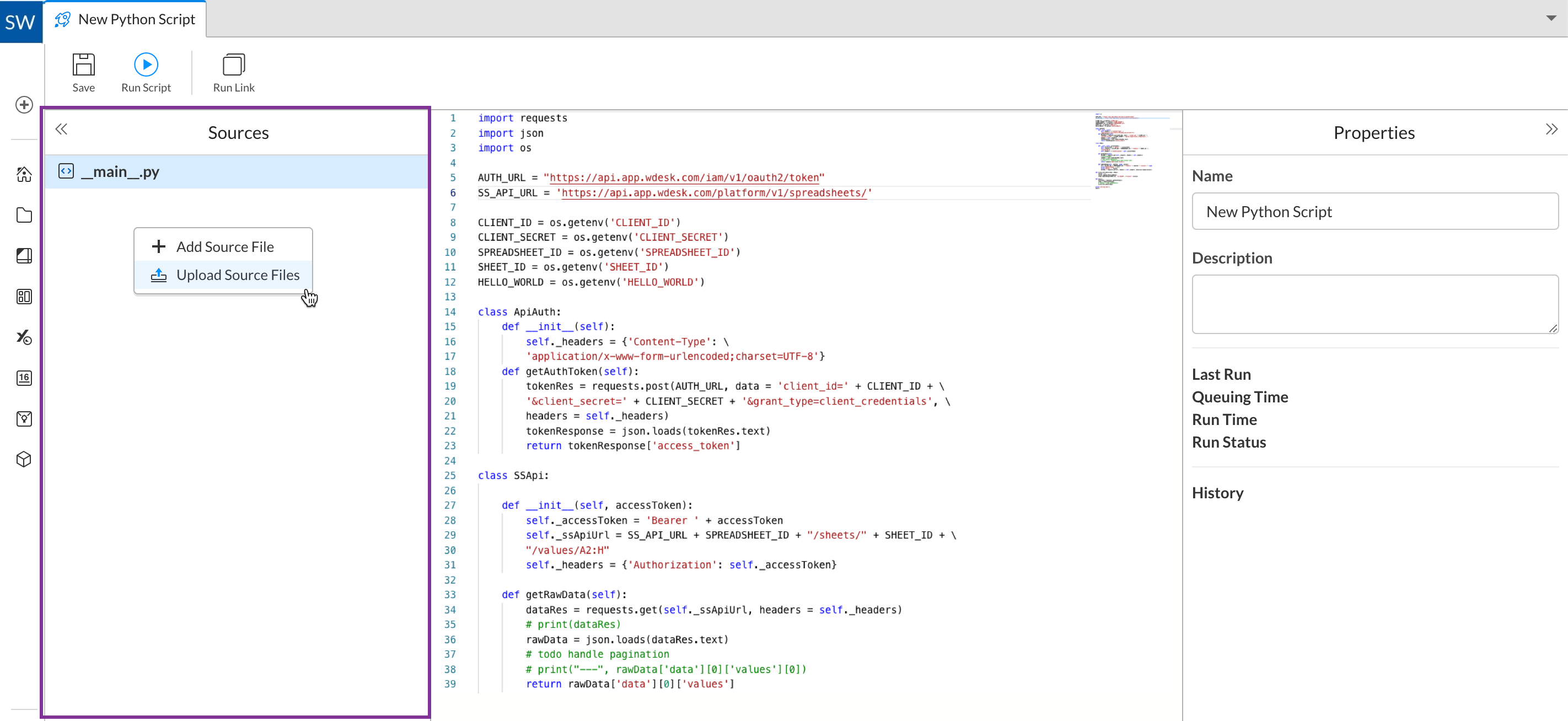The height and width of the screenshot is (721, 1568).
Task: Click the __main__.py file code icon
Action: coord(66,171)
